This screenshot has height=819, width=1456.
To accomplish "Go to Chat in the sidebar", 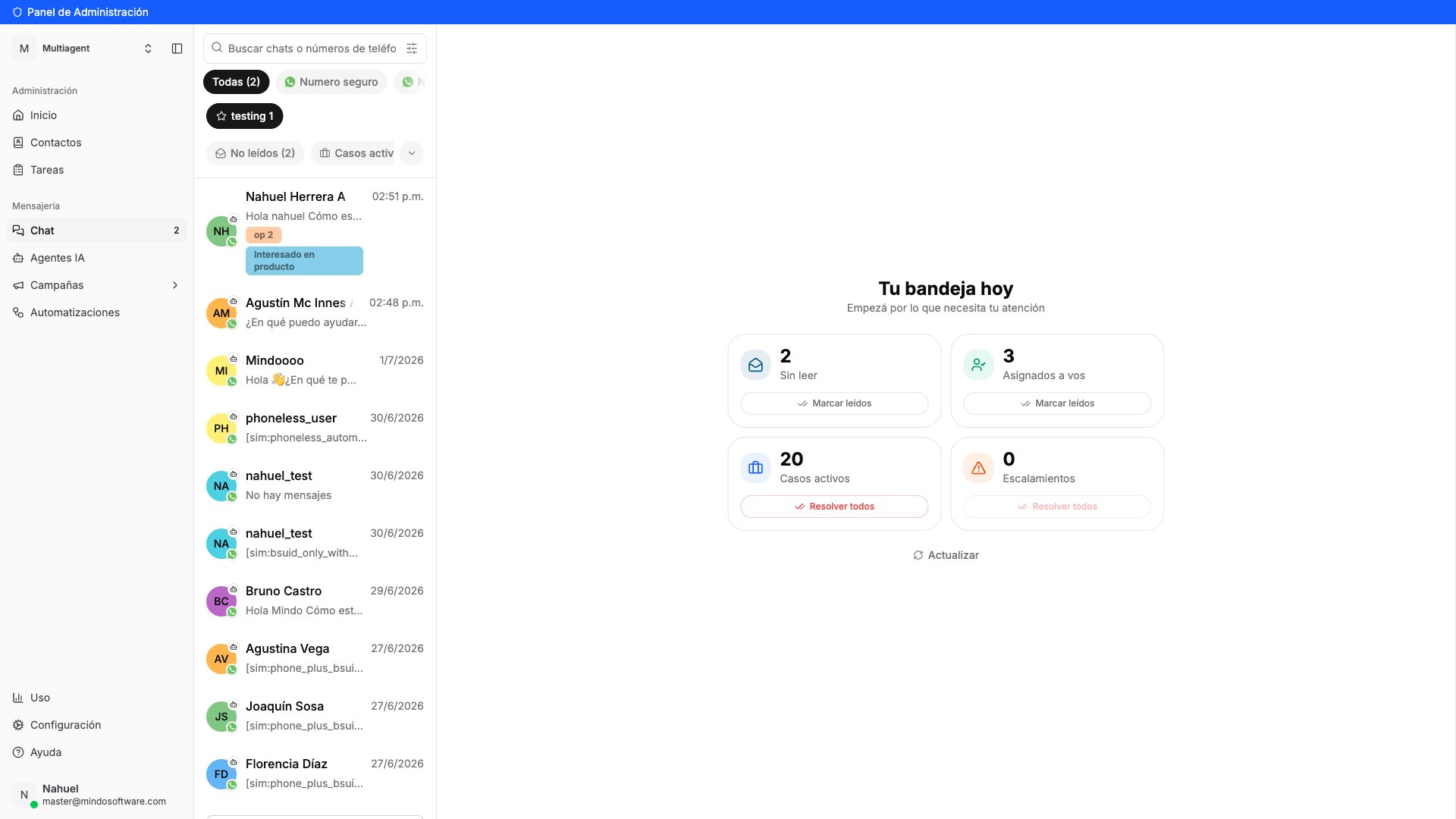I will pos(96,231).
